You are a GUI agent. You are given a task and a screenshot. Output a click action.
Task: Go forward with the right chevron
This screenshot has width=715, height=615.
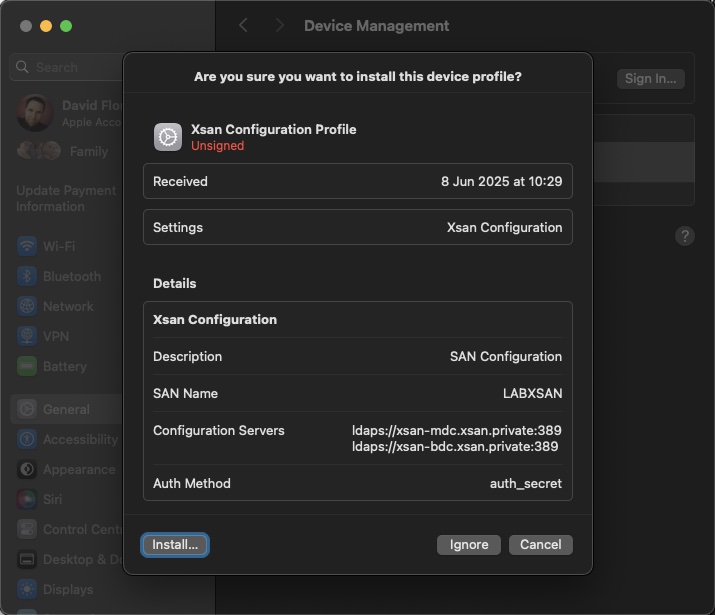click(x=279, y=26)
